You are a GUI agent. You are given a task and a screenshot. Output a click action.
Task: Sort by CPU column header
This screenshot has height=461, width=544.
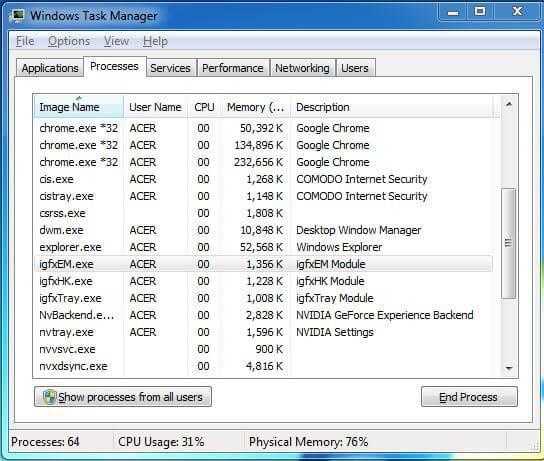(x=204, y=107)
